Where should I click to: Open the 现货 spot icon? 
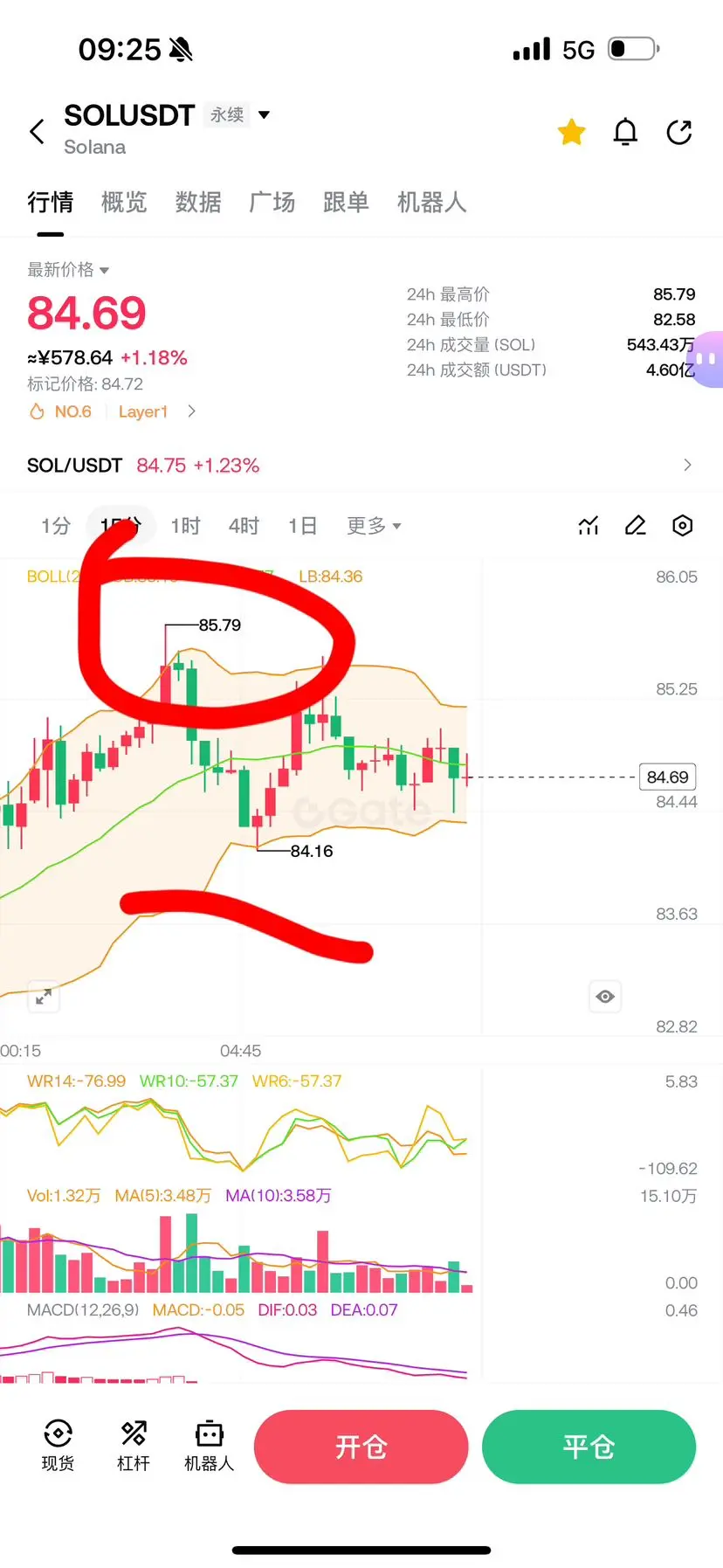pyautogui.click(x=58, y=1446)
